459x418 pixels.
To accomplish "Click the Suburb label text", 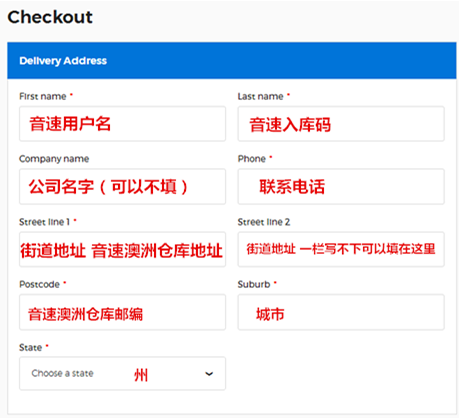I will tap(254, 284).
